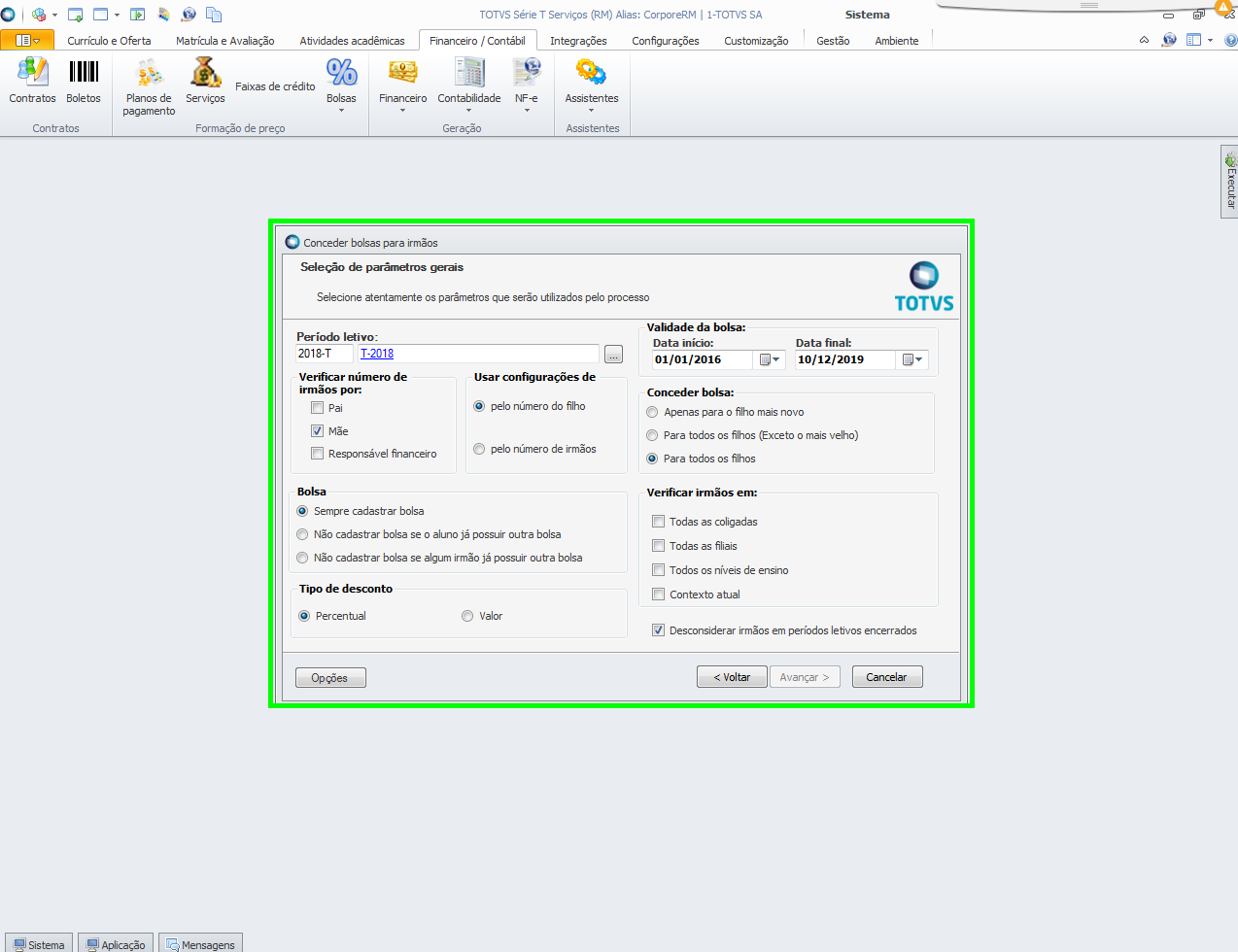Click the Financeiro banknotes icon
This screenshot has width=1238, height=952.
click(402, 73)
